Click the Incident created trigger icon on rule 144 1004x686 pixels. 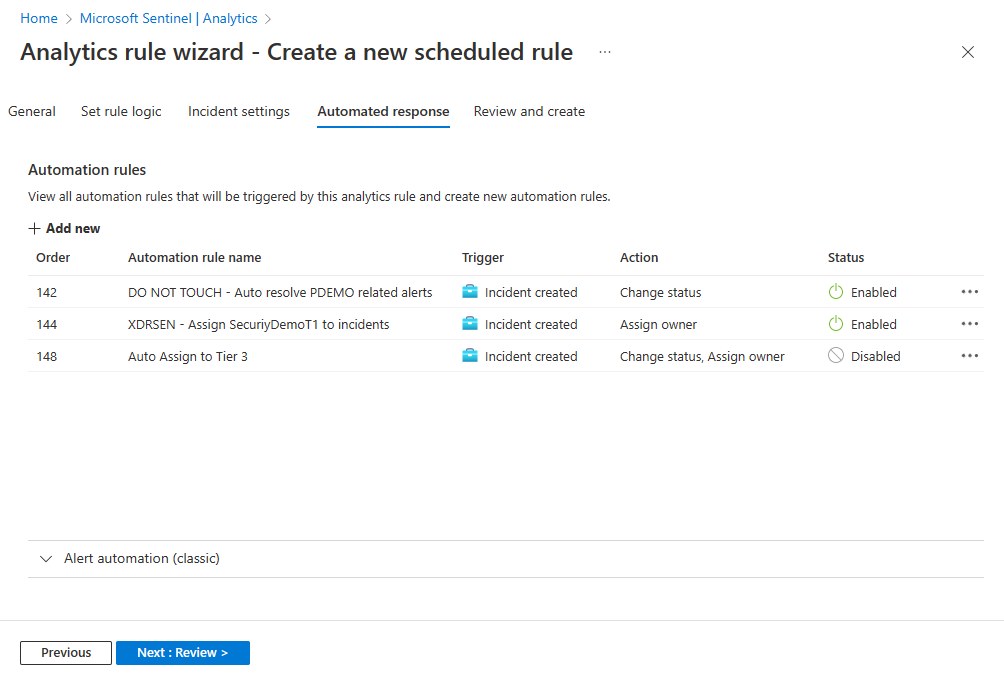click(469, 324)
